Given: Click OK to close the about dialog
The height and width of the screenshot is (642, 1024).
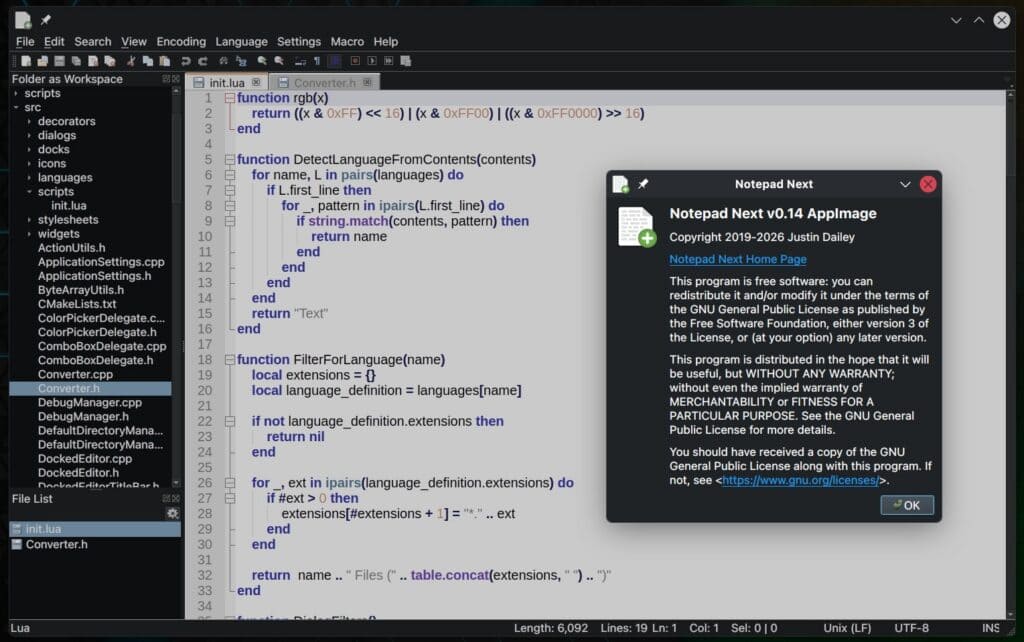Looking at the screenshot, I should coord(906,505).
